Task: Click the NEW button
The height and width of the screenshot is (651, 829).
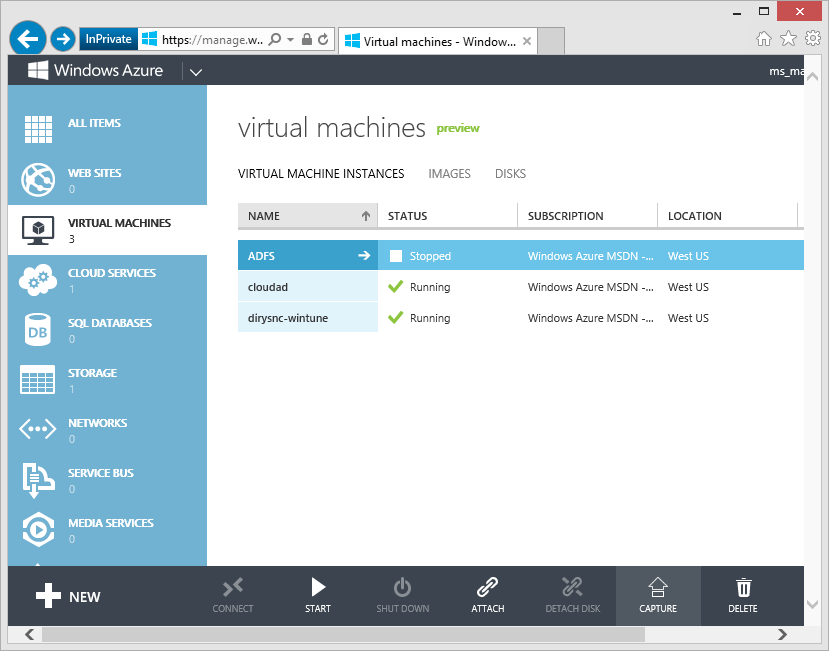Action: (x=68, y=597)
